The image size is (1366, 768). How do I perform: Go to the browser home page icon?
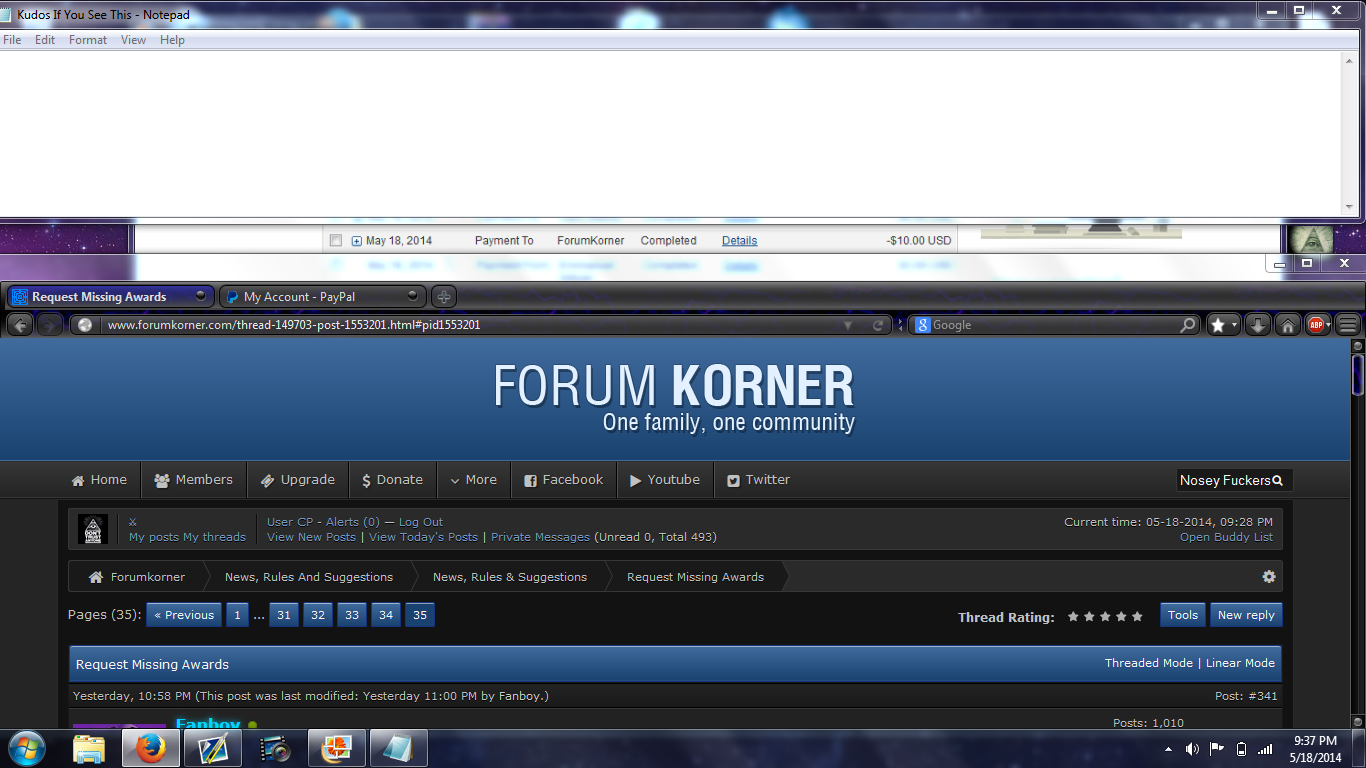[1288, 325]
